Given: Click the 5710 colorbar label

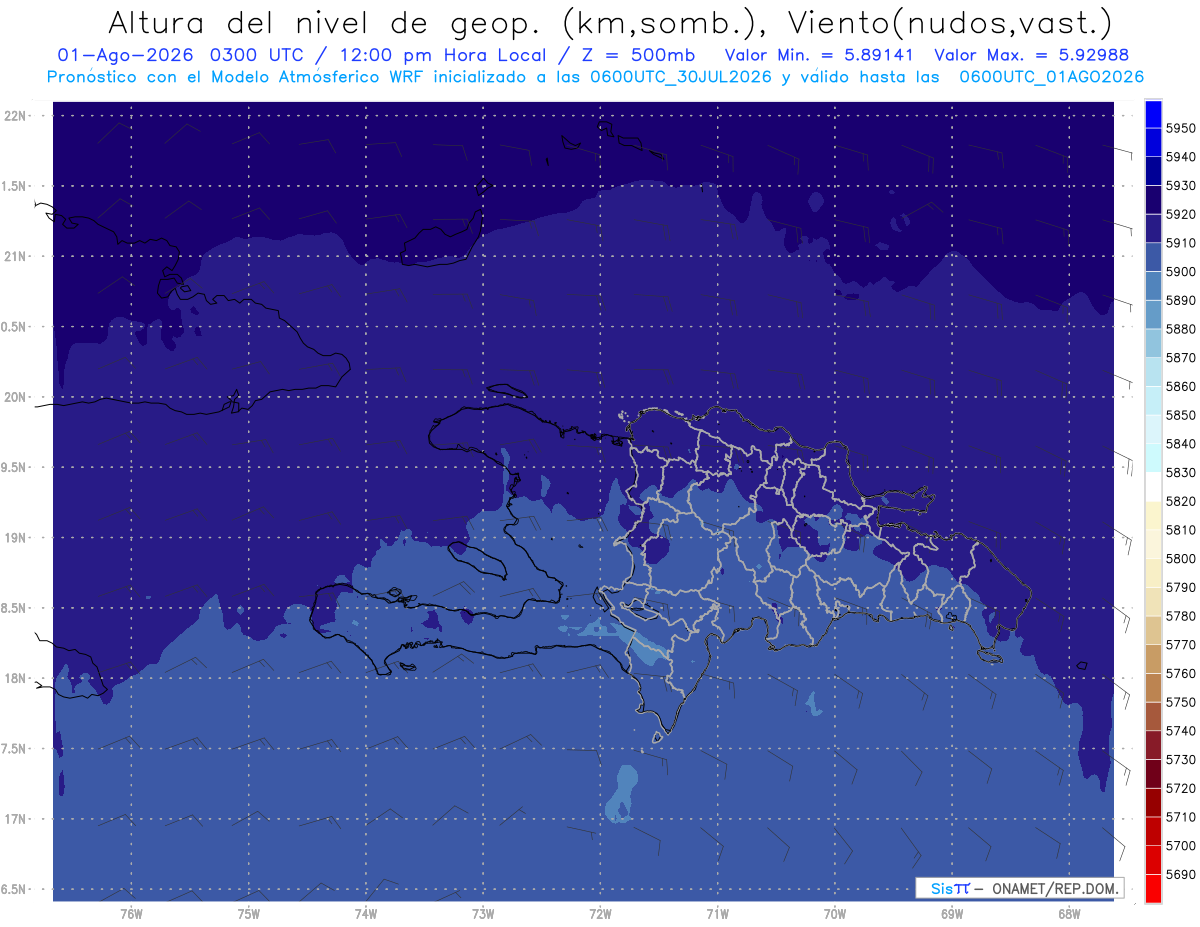Looking at the screenshot, I should coord(1181,816).
